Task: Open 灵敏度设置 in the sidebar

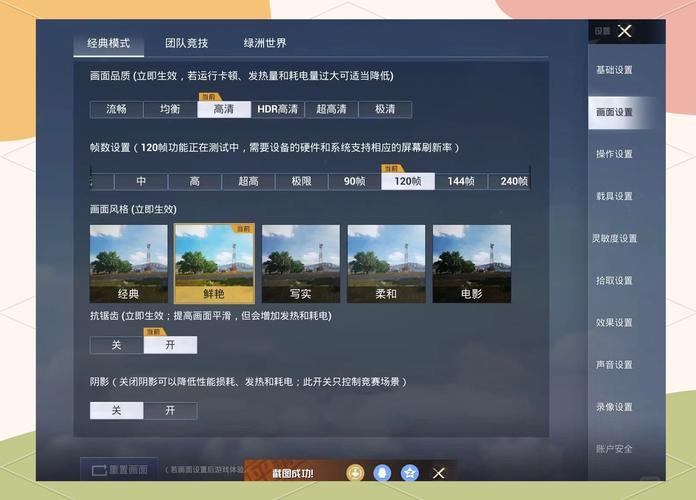Action: tap(614, 238)
